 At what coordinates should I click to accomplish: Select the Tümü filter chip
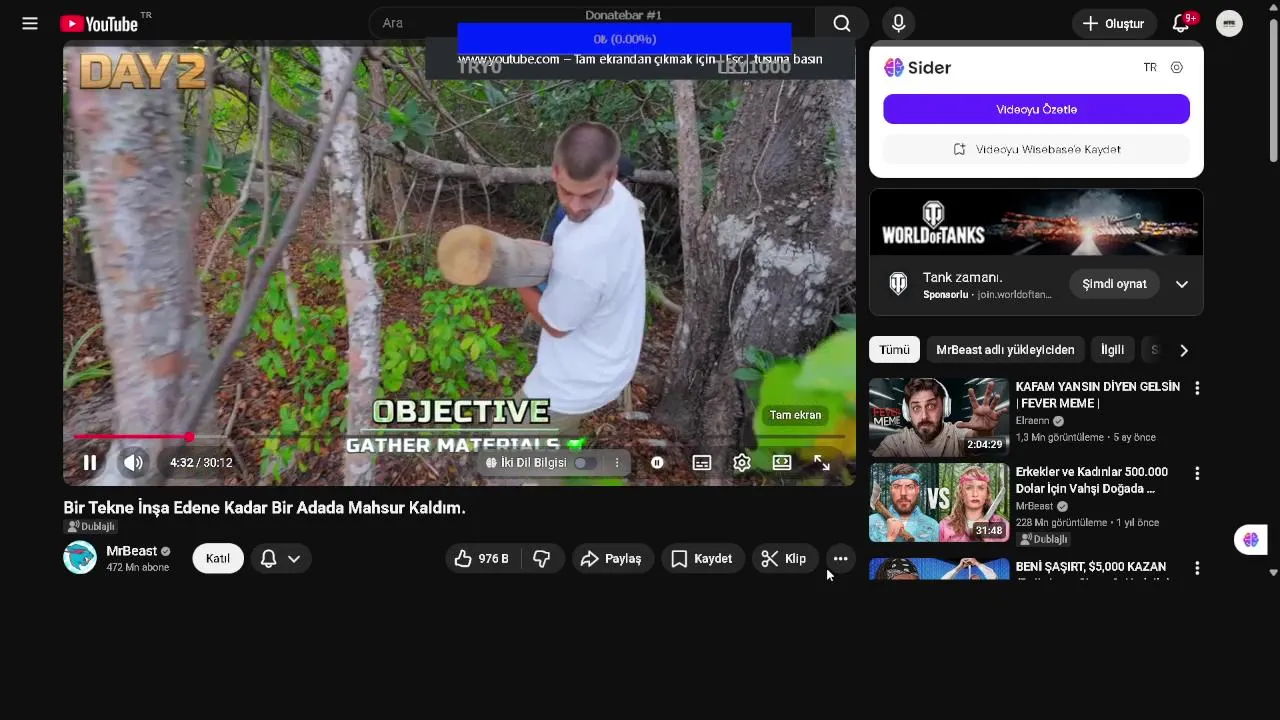click(x=894, y=350)
